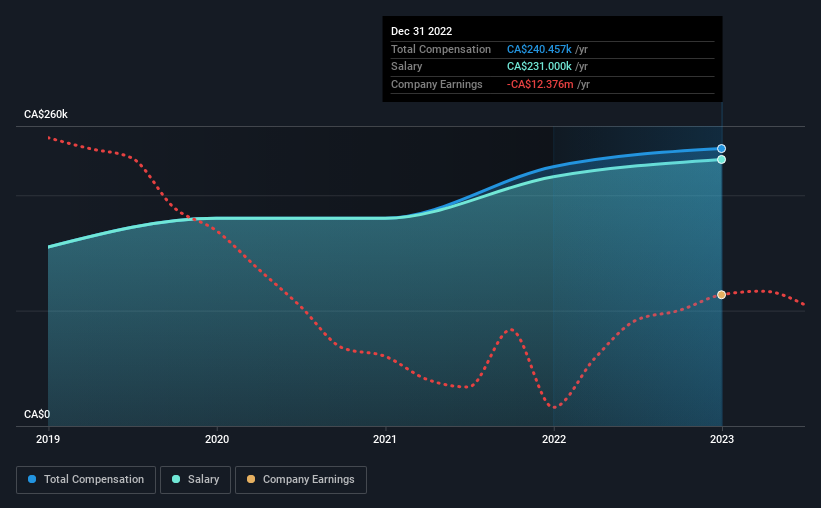Click the -CA$12.376m earnings value

point(540,84)
